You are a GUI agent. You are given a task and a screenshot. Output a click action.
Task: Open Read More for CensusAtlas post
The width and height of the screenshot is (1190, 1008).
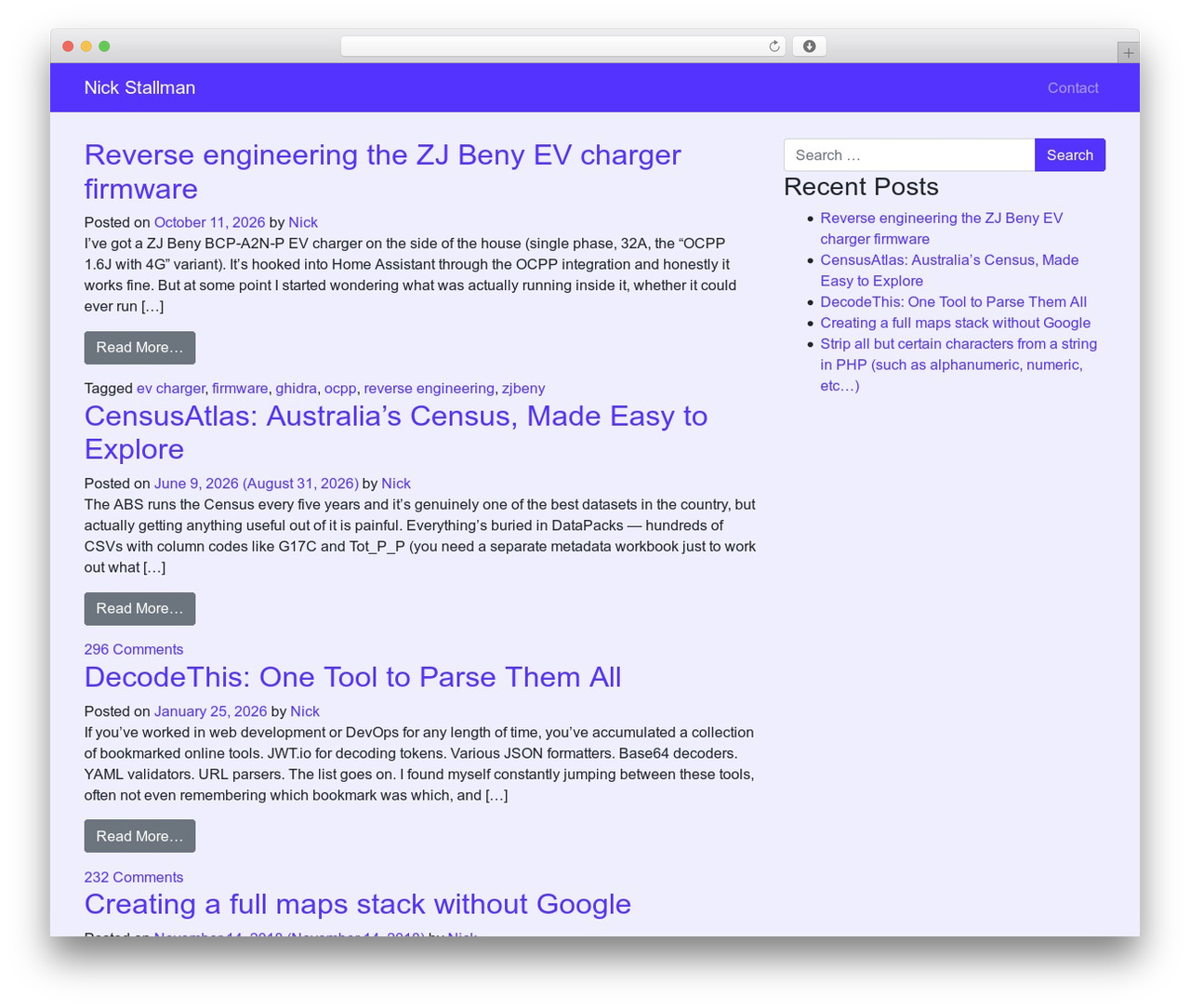tap(139, 609)
